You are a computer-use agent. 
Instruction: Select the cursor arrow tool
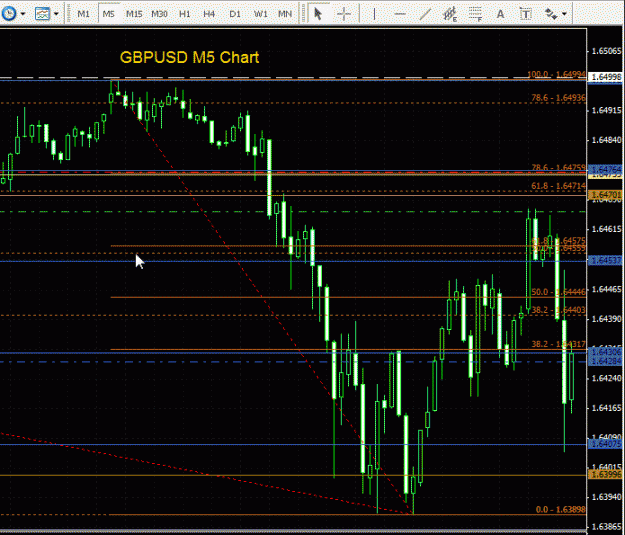click(x=318, y=14)
